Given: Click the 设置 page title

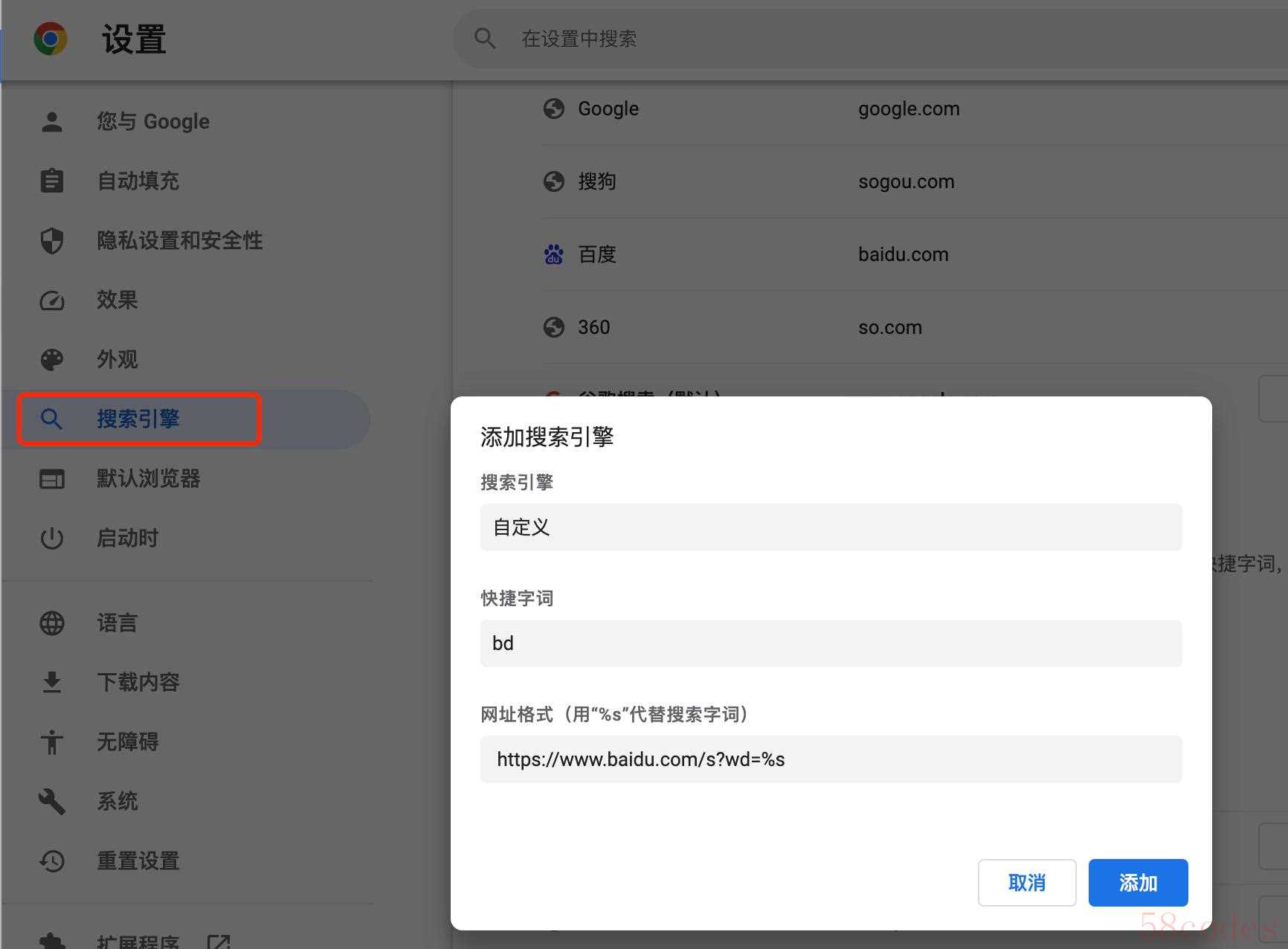Looking at the screenshot, I should (x=134, y=39).
